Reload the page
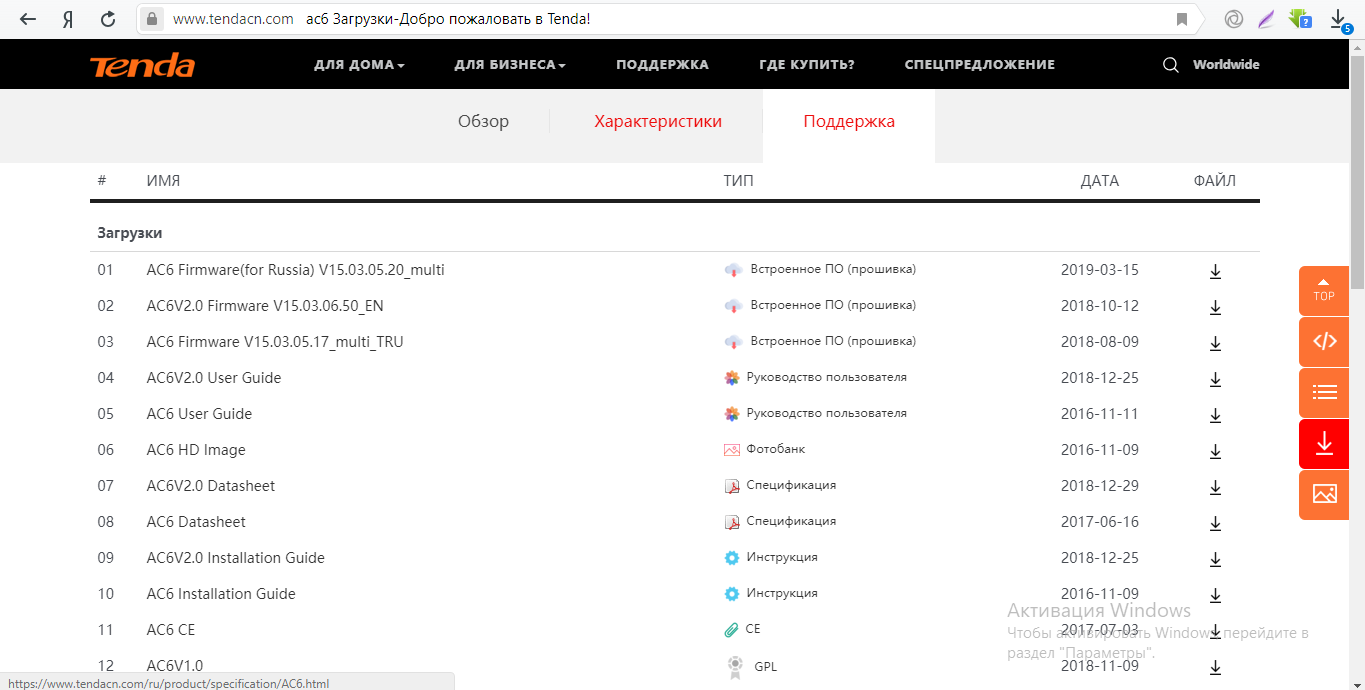 click(110, 19)
